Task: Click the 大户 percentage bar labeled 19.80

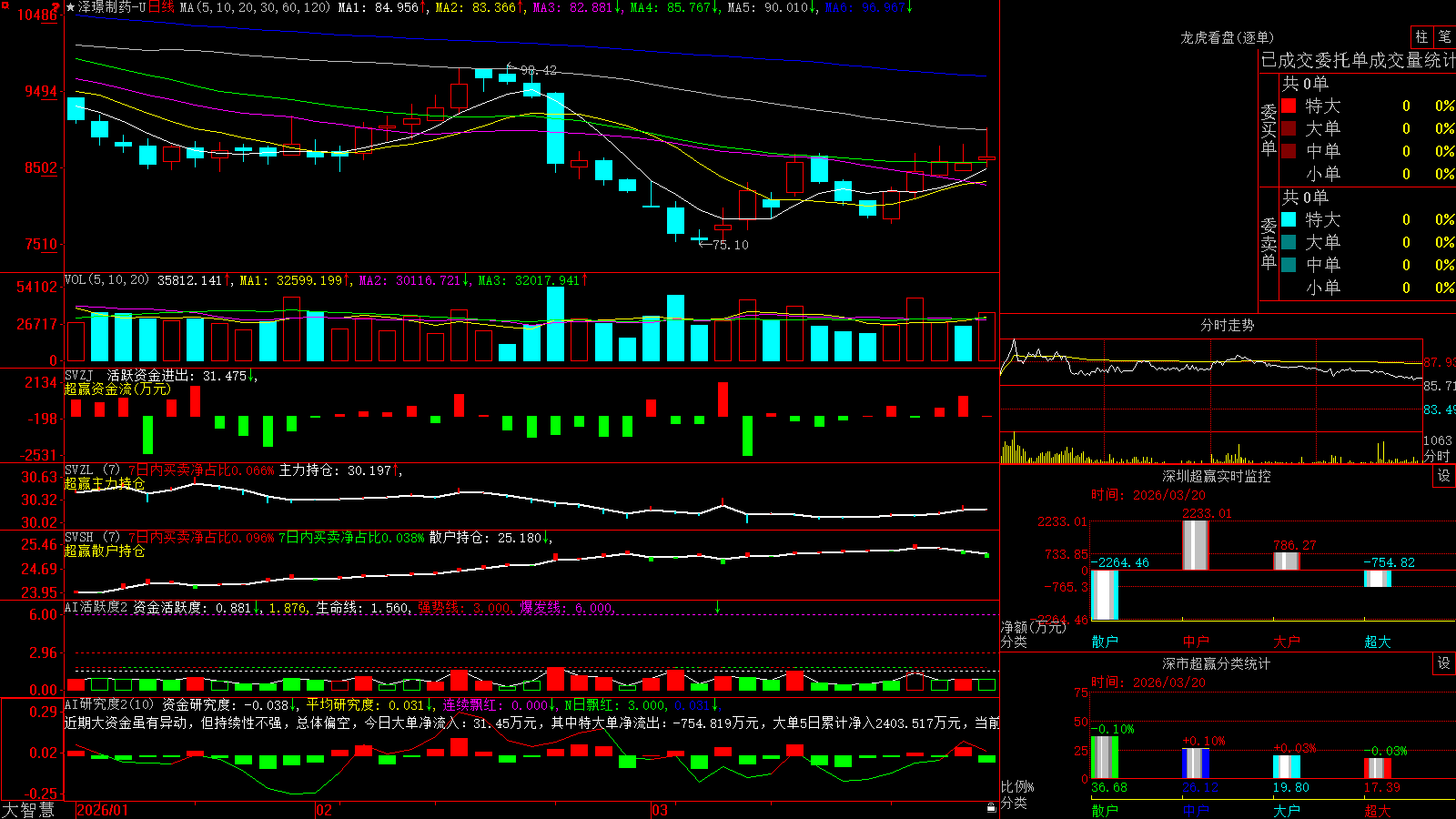Action: [1287, 767]
